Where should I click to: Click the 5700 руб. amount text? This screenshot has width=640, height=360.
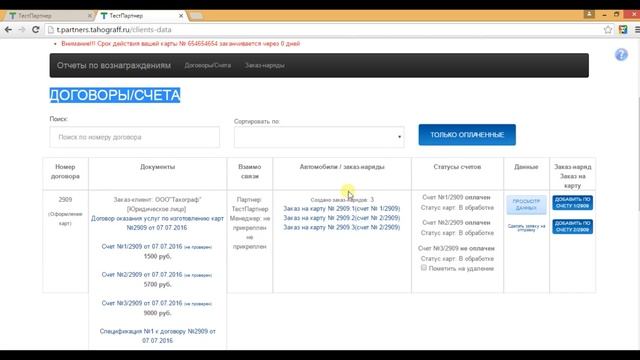[157, 284]
